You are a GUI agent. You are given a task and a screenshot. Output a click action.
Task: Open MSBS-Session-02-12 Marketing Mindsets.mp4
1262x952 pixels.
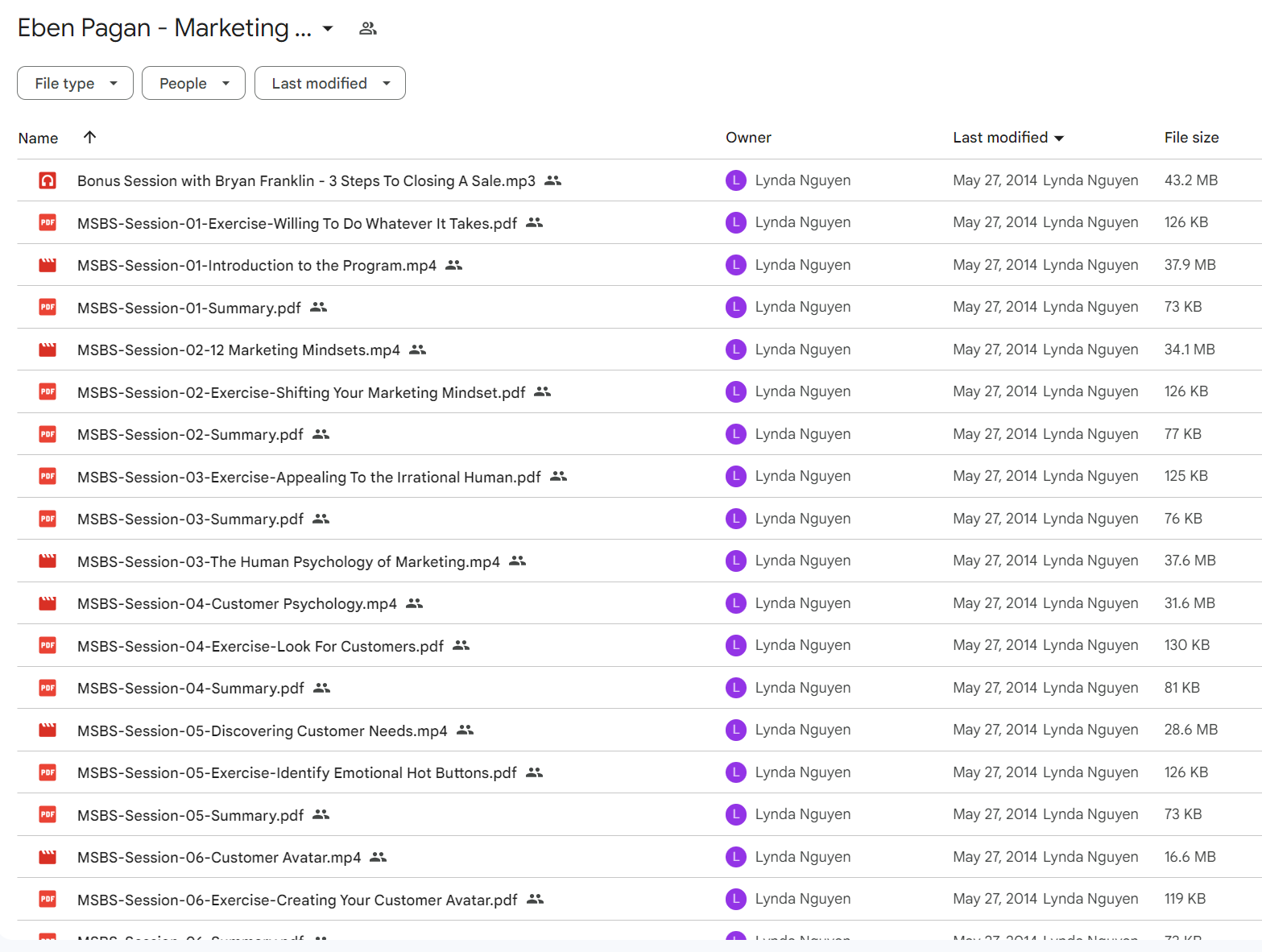238,350
